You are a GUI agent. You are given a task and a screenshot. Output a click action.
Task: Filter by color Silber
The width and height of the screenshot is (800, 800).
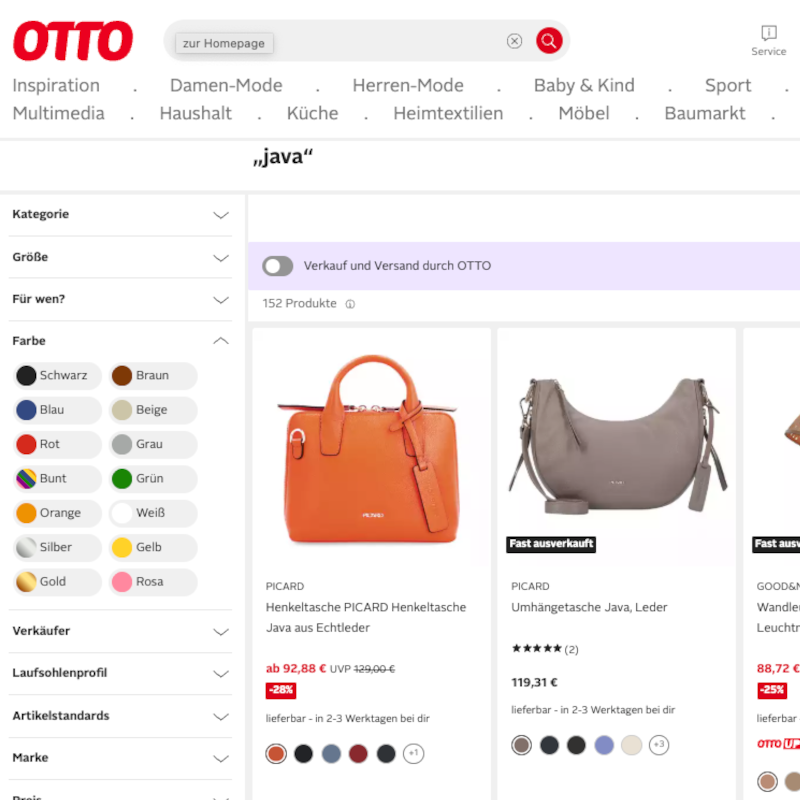57,547
